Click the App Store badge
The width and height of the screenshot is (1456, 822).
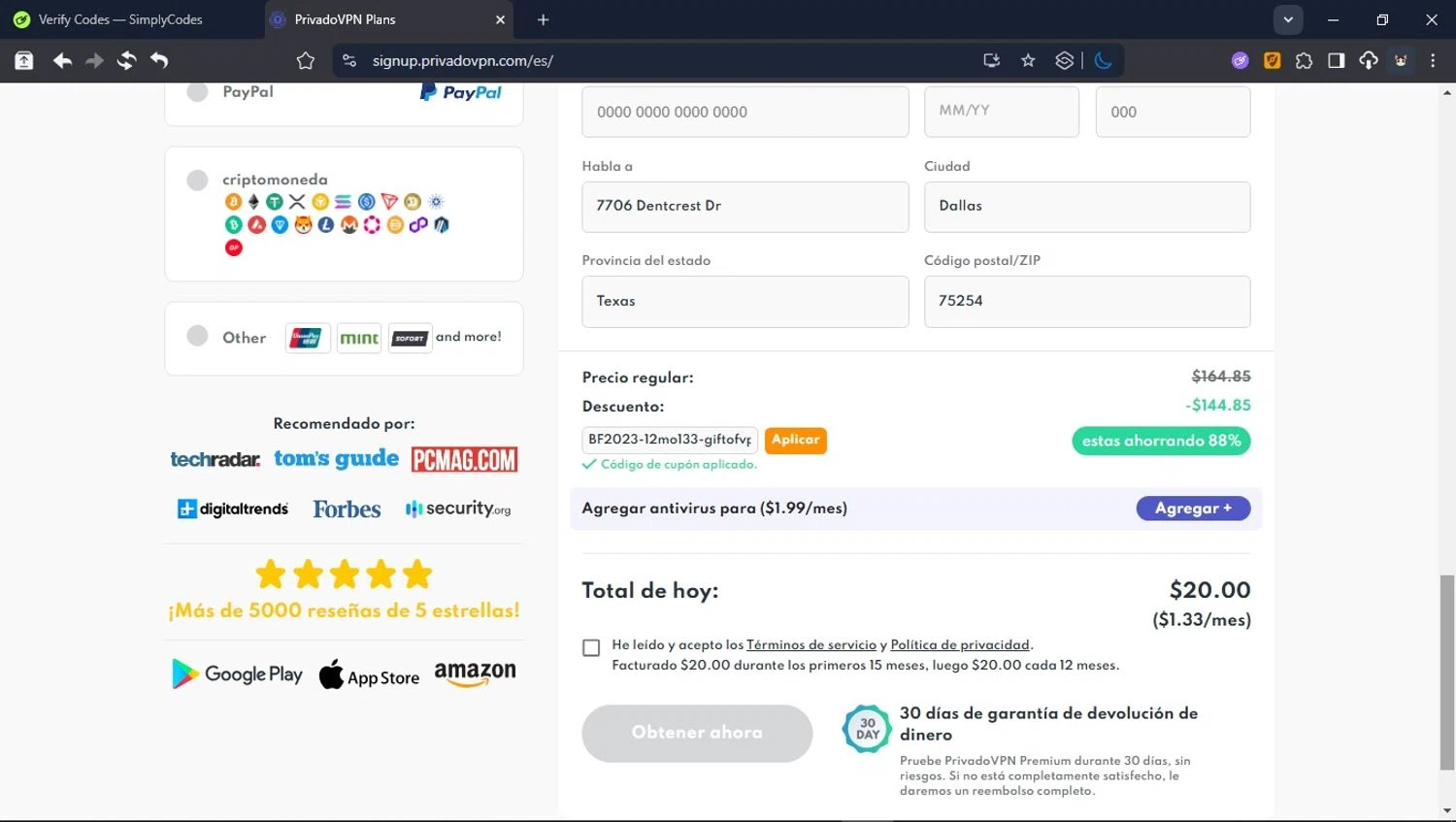point(369,675)
